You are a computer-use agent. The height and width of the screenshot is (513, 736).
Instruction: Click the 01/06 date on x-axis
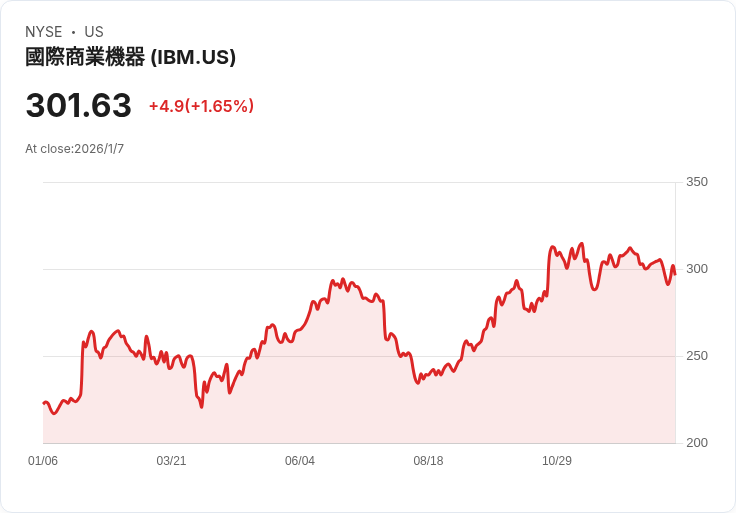(43, 461)
